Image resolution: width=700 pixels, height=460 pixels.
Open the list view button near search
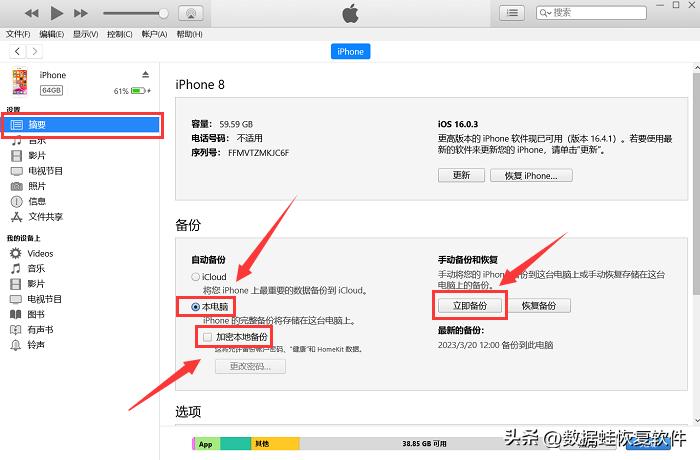point(512,13)
